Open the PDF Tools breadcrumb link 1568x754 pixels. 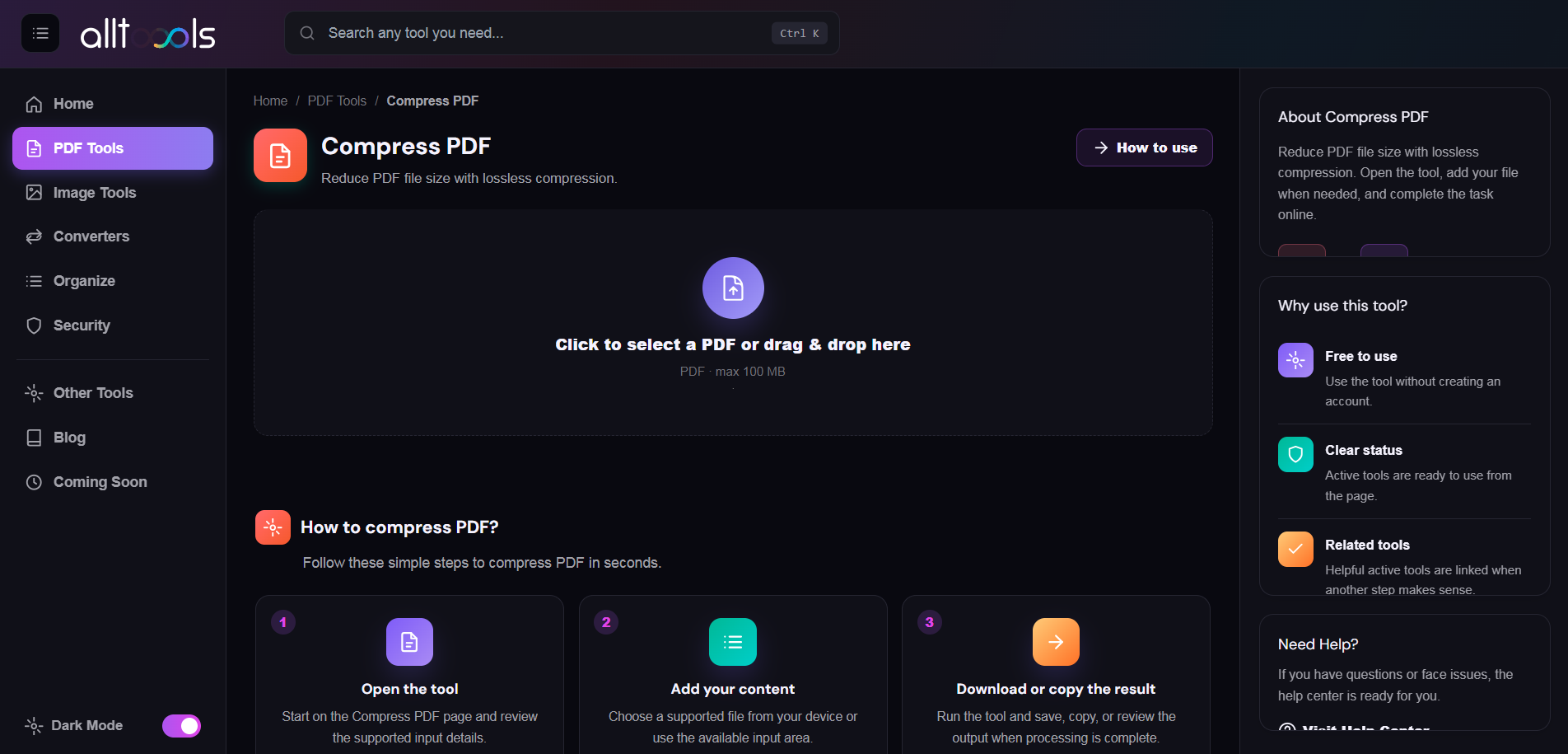[337, 101]
